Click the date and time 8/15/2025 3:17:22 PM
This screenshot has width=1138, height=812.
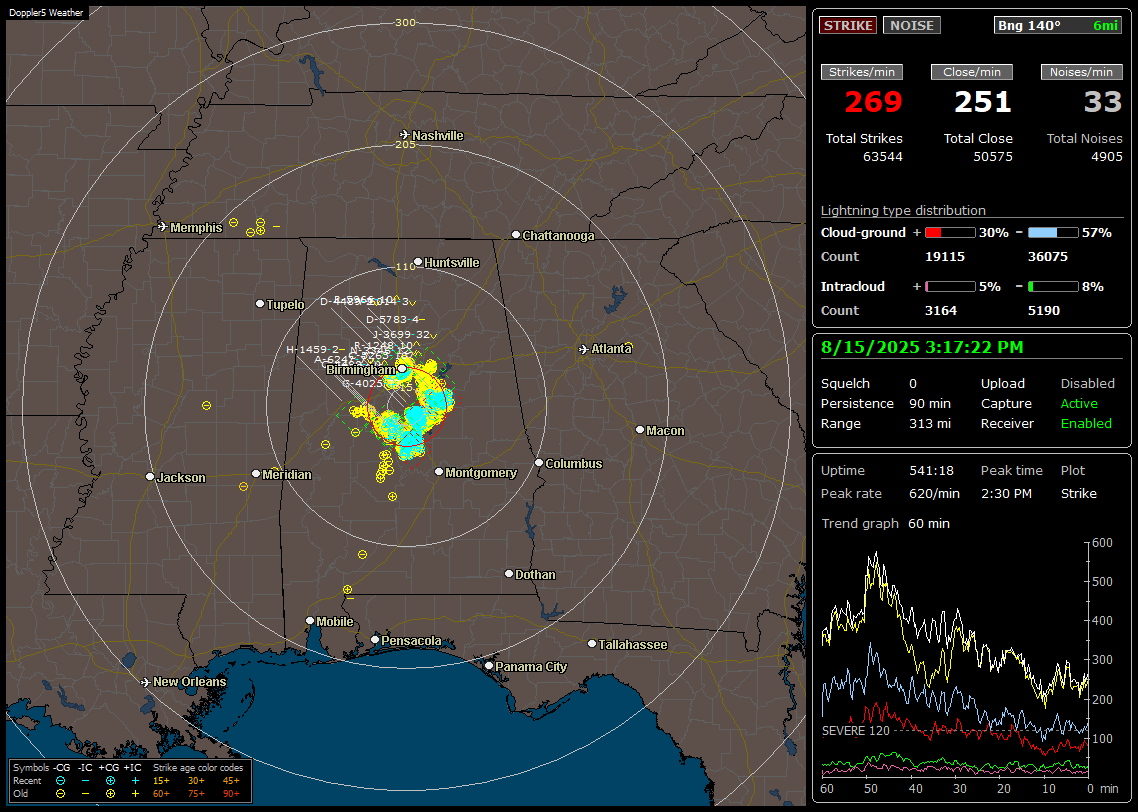click(x=922, y=348)
